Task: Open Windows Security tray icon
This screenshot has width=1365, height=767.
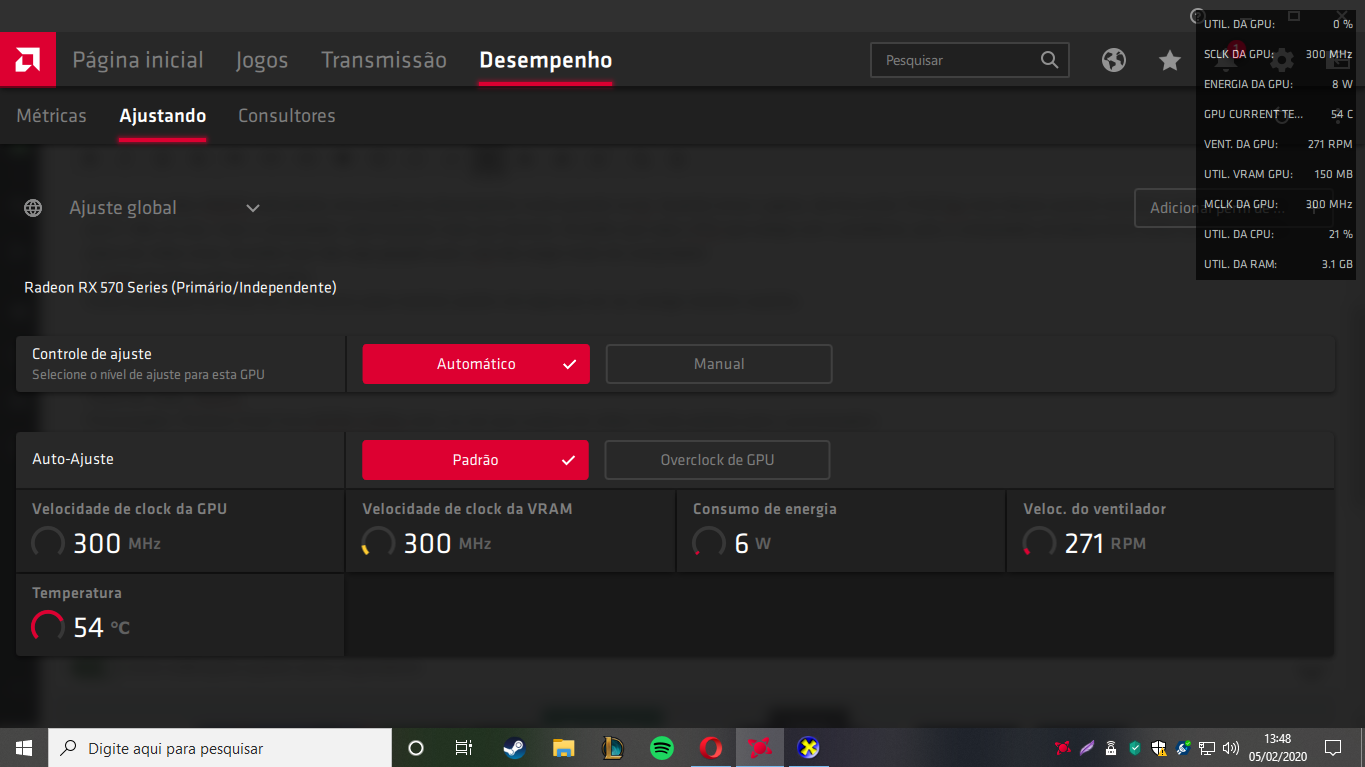Action: point(1159,748)
